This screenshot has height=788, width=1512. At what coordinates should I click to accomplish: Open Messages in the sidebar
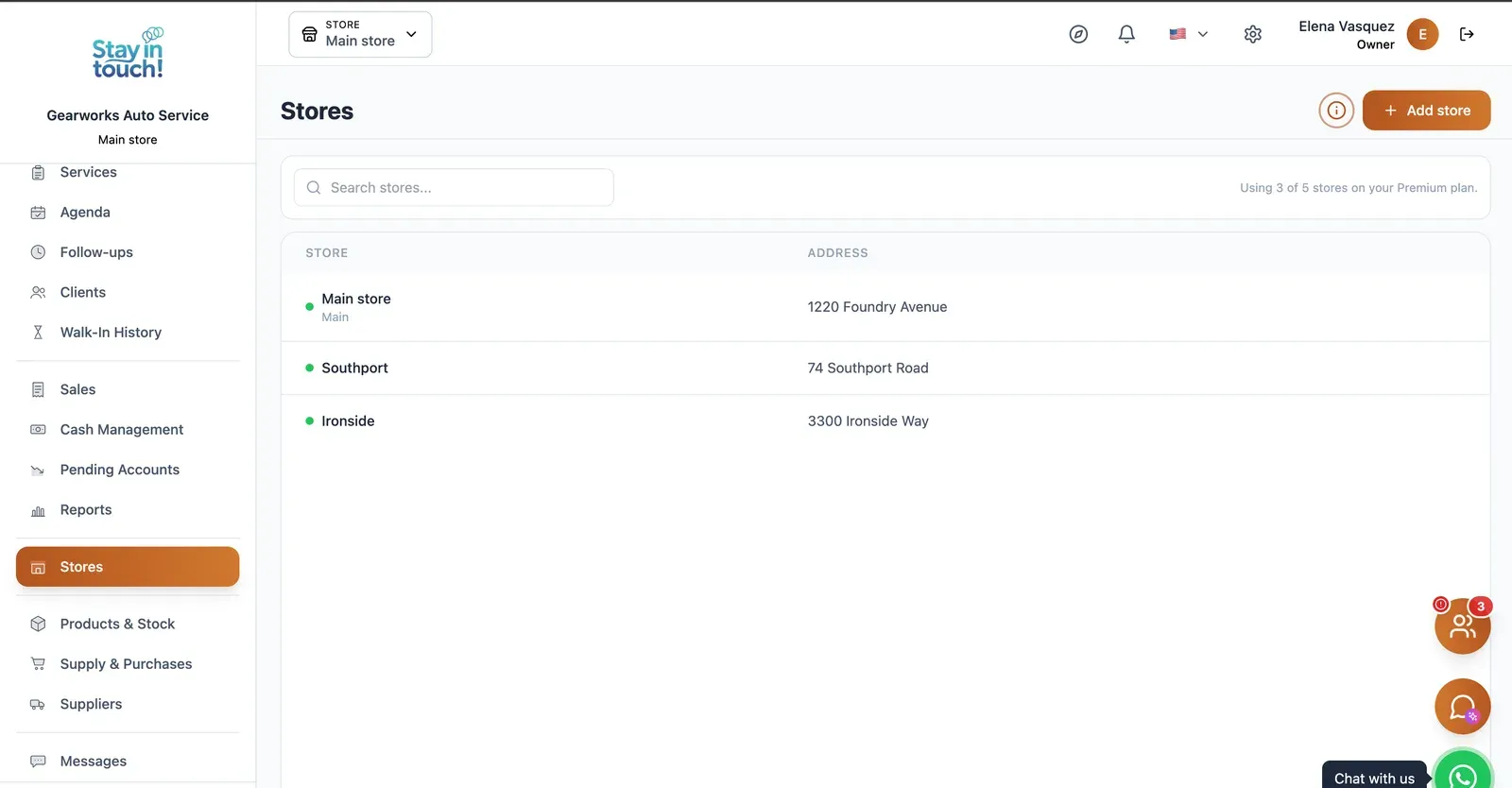[x=128, y=762]
